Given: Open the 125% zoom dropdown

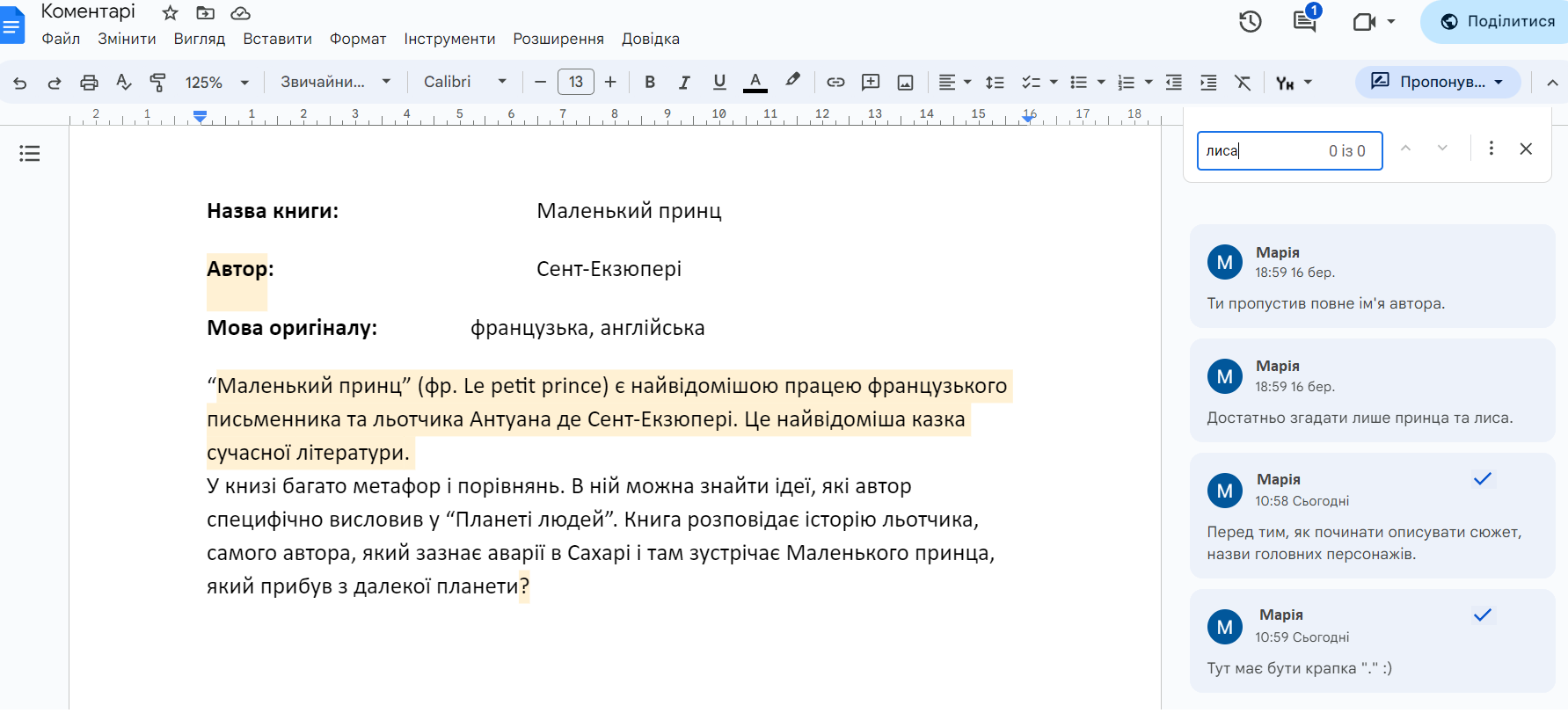Looking at the screenshot, I should click(x=216, y=83).
